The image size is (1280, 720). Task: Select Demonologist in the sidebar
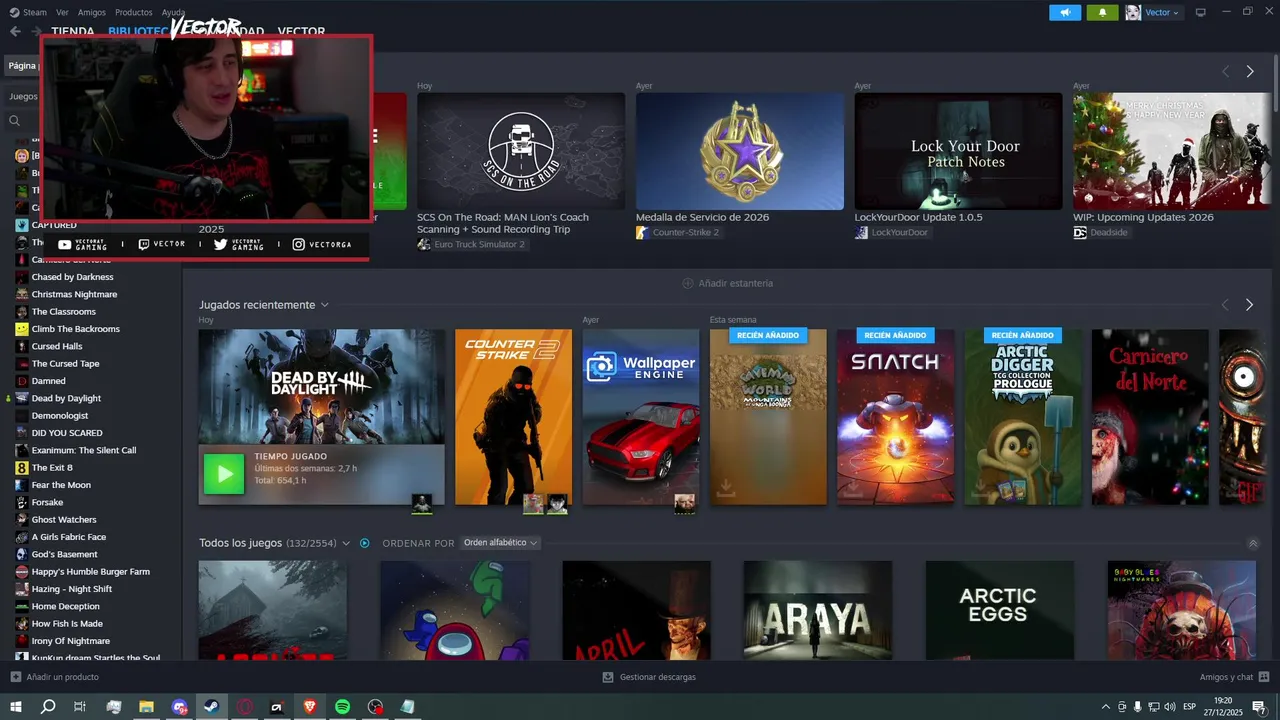click(60, 416)
